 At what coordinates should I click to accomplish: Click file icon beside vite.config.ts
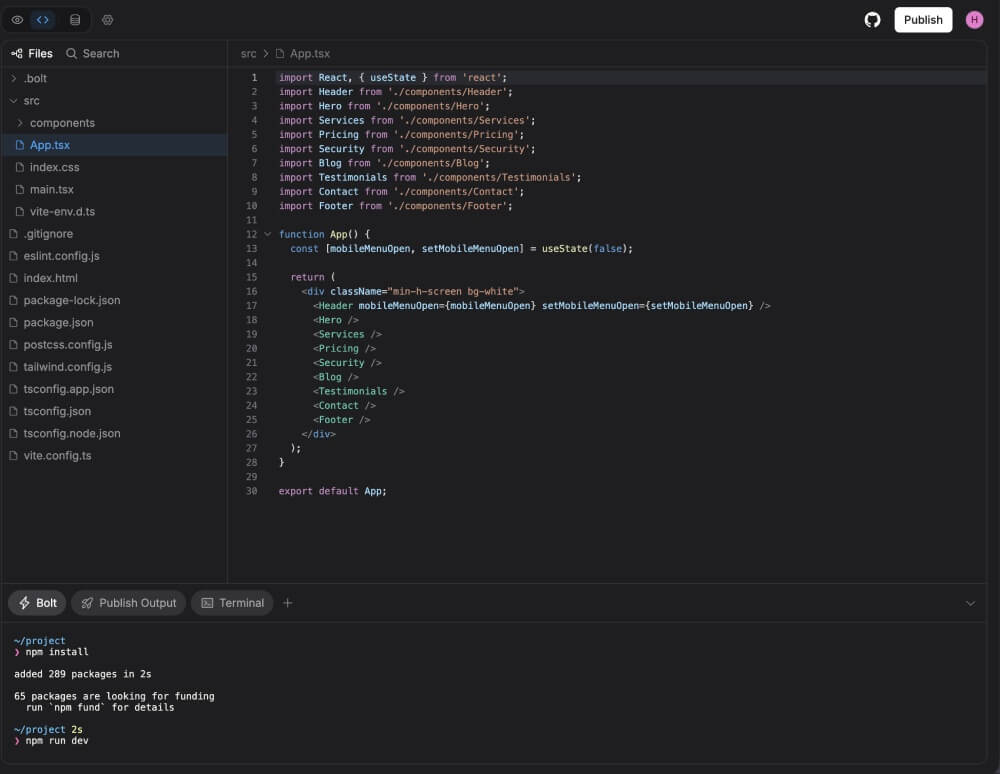(x=13, y=456)
